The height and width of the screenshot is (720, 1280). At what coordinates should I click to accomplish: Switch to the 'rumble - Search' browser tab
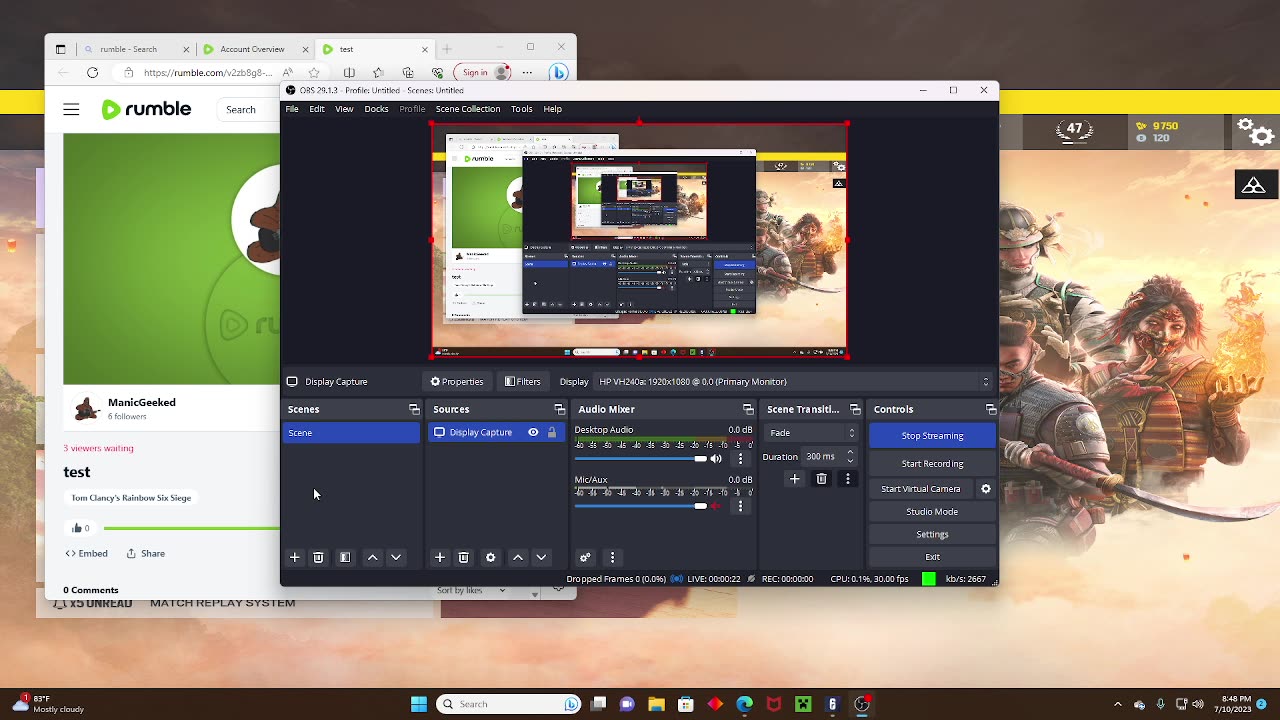coord(137,49)
